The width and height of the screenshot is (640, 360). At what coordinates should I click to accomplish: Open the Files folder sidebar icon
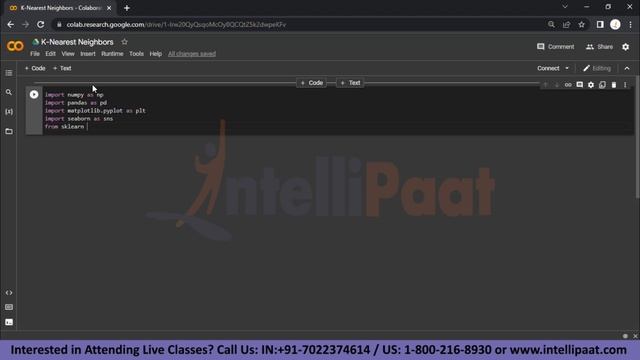coord(9,131)
